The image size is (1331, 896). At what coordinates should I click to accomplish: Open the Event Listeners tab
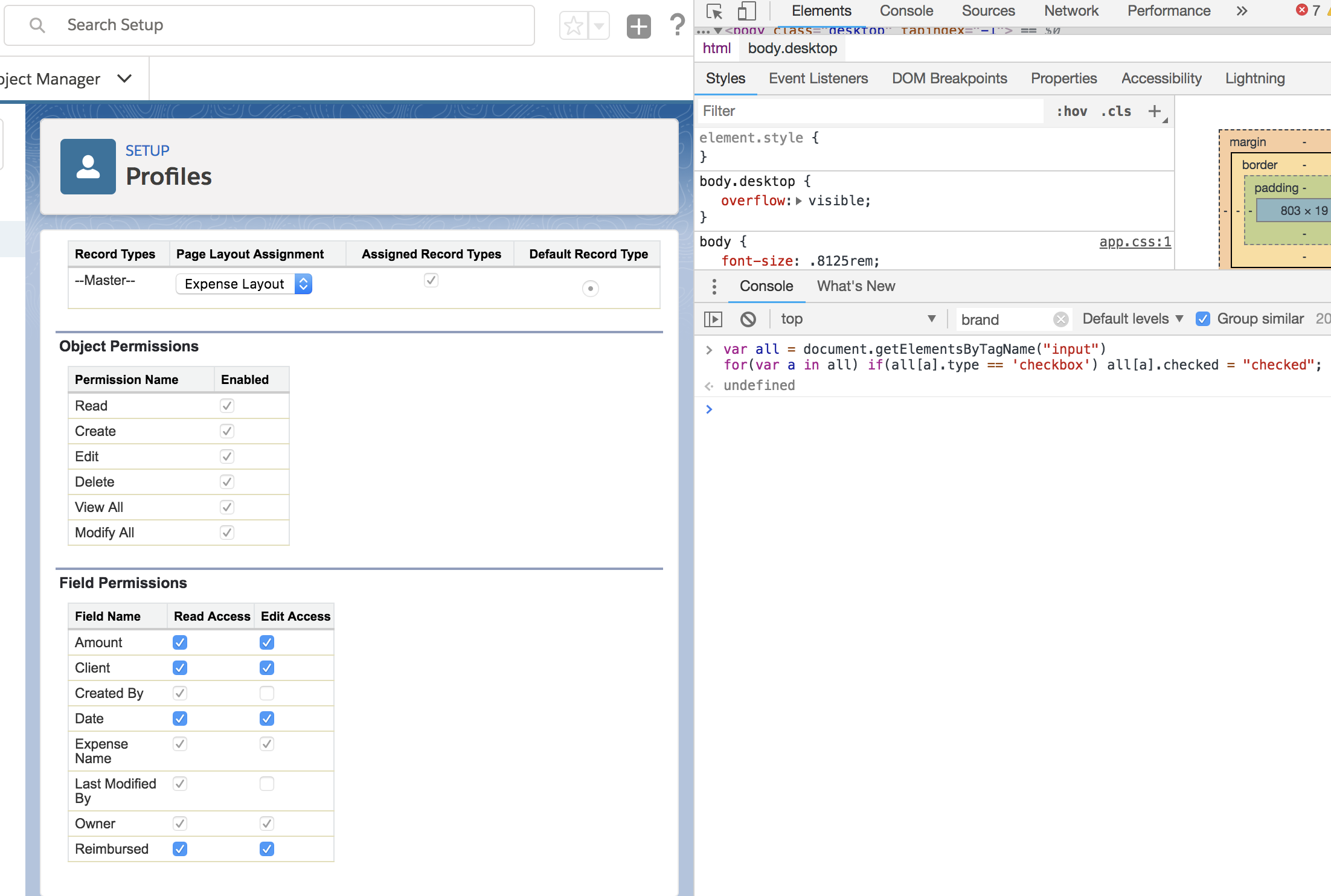(x=818, y=78)
